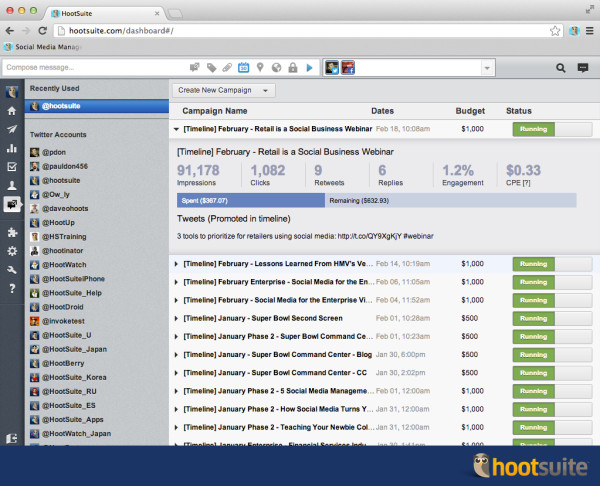Click the search magnifier icon

click(561, 68)
